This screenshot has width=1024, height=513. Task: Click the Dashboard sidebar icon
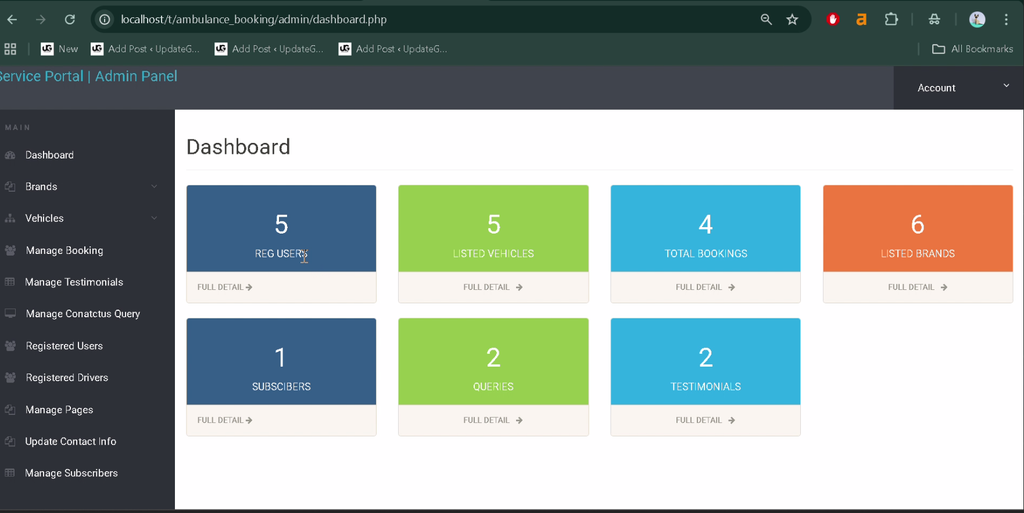(x=10, y=155)
